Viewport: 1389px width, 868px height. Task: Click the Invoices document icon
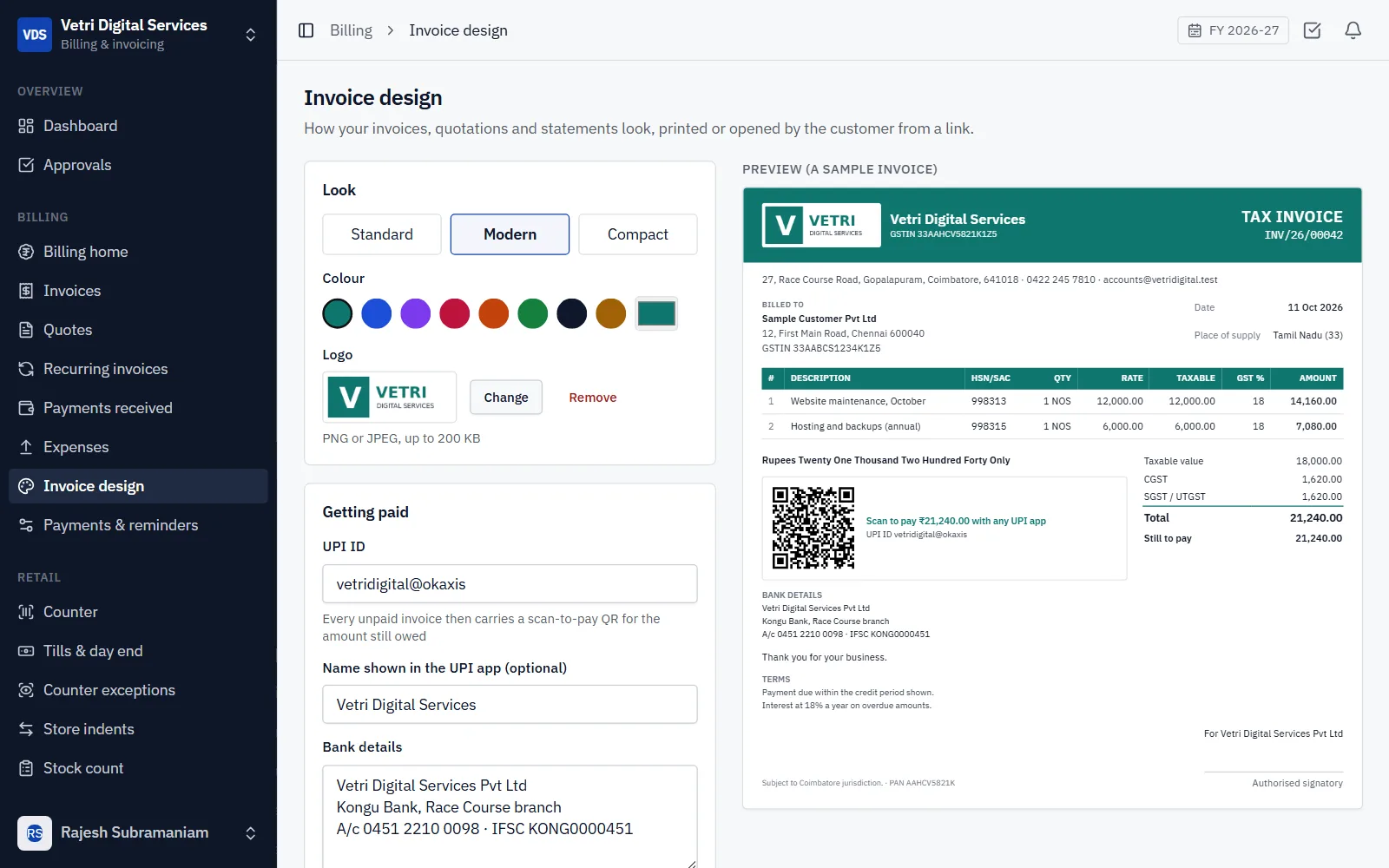coord(26,291)
